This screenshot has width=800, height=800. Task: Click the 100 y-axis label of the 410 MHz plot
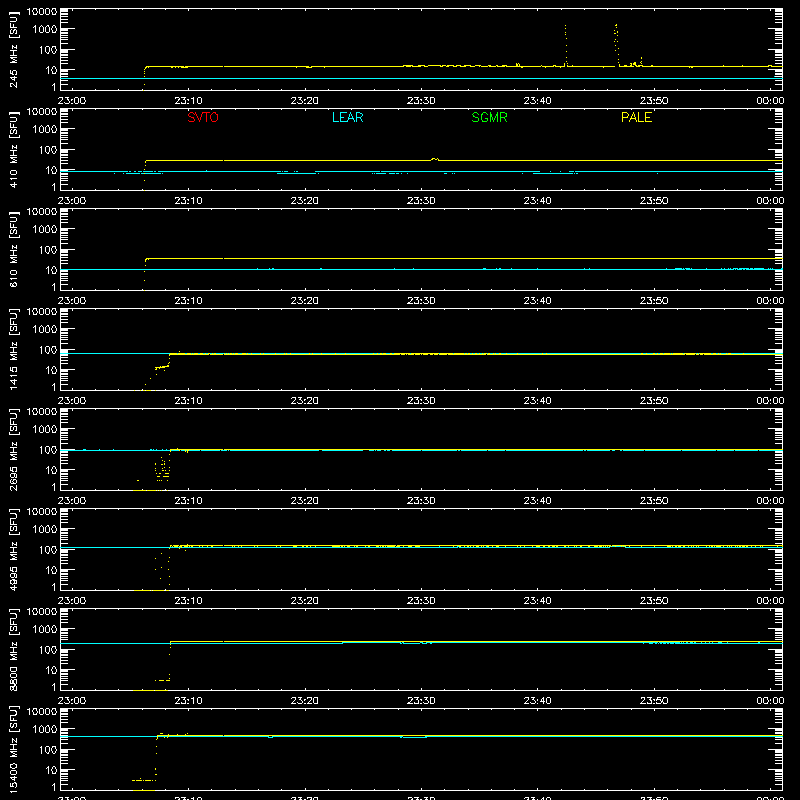(48, 150)
